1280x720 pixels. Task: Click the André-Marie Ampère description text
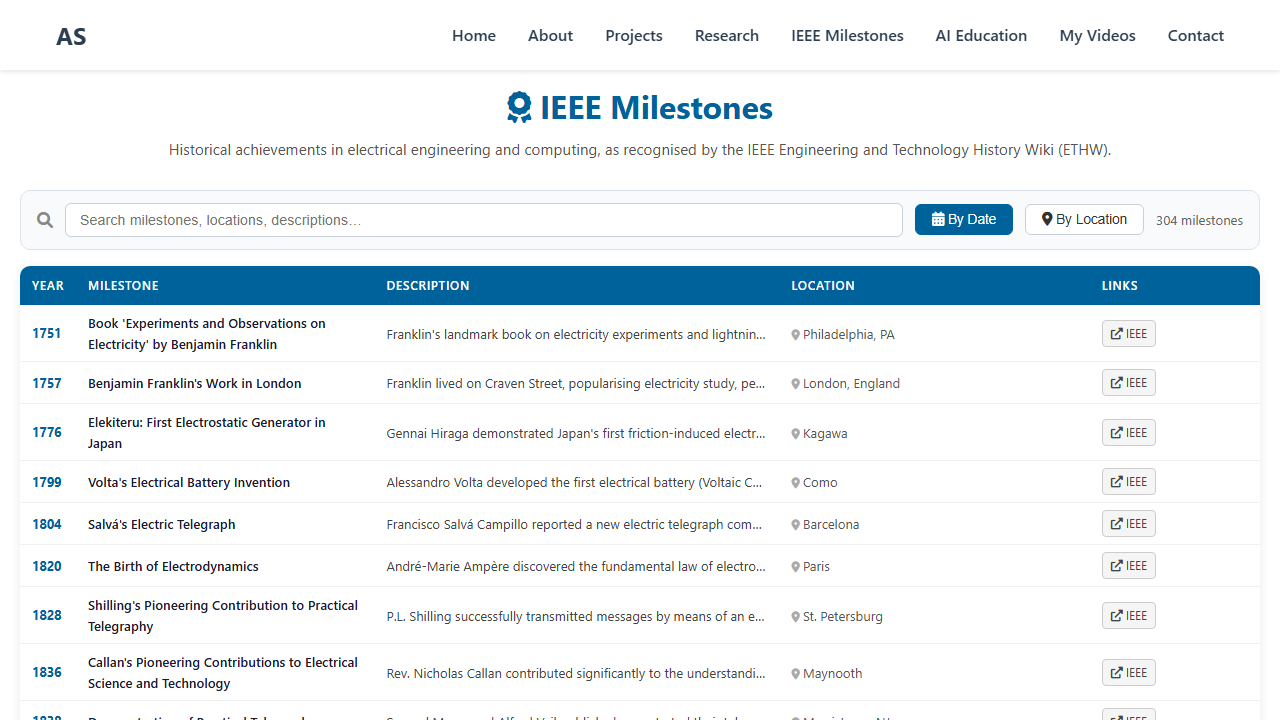(x=576, y=566)
